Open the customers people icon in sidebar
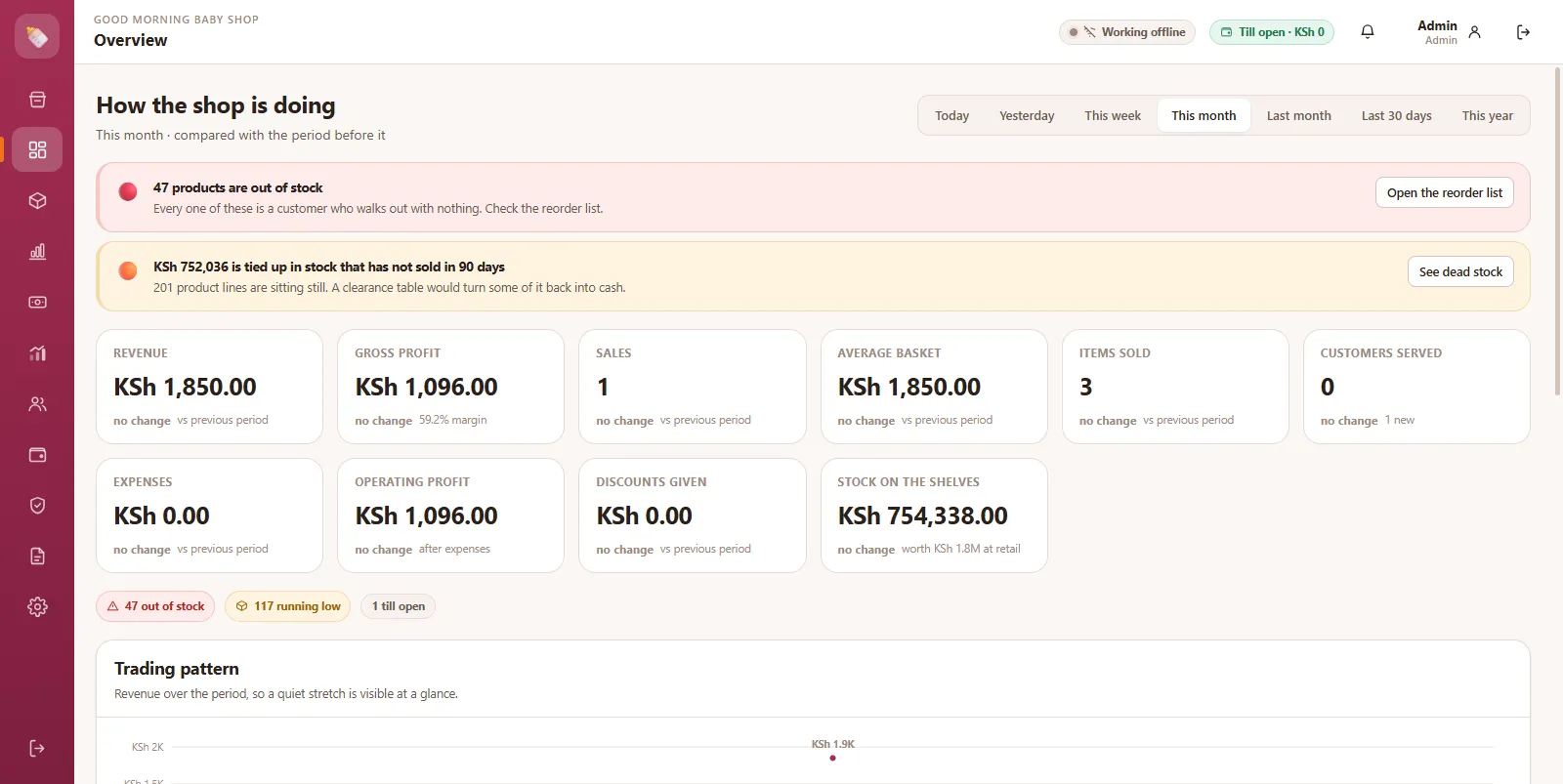Viewport: 1563px width, 784px height. click(x=37, y=403)
